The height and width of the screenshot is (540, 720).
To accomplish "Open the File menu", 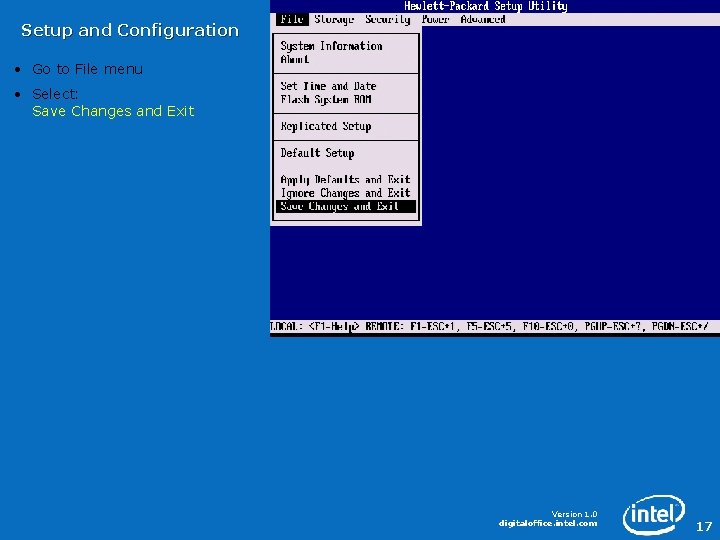I will pyautogui.click(x=292, y=19).
